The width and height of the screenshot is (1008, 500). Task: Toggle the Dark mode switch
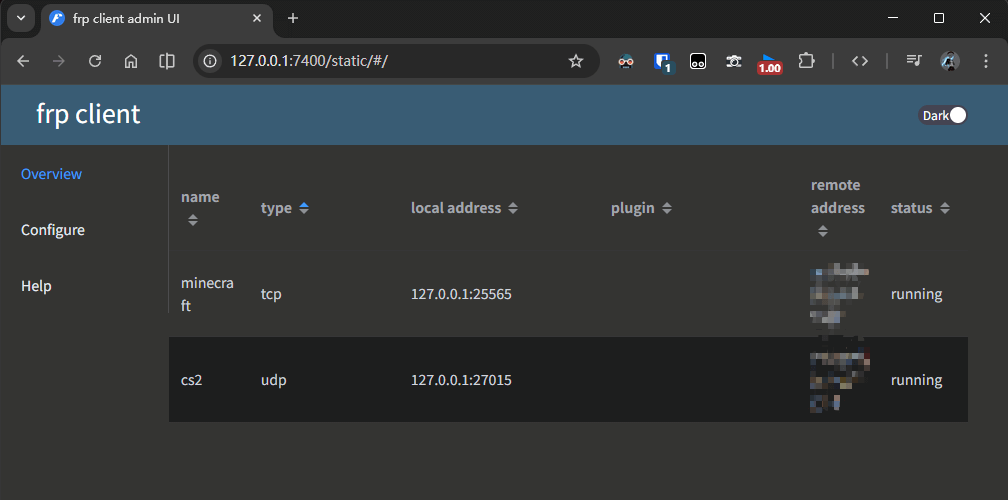[x=942, y=116]
